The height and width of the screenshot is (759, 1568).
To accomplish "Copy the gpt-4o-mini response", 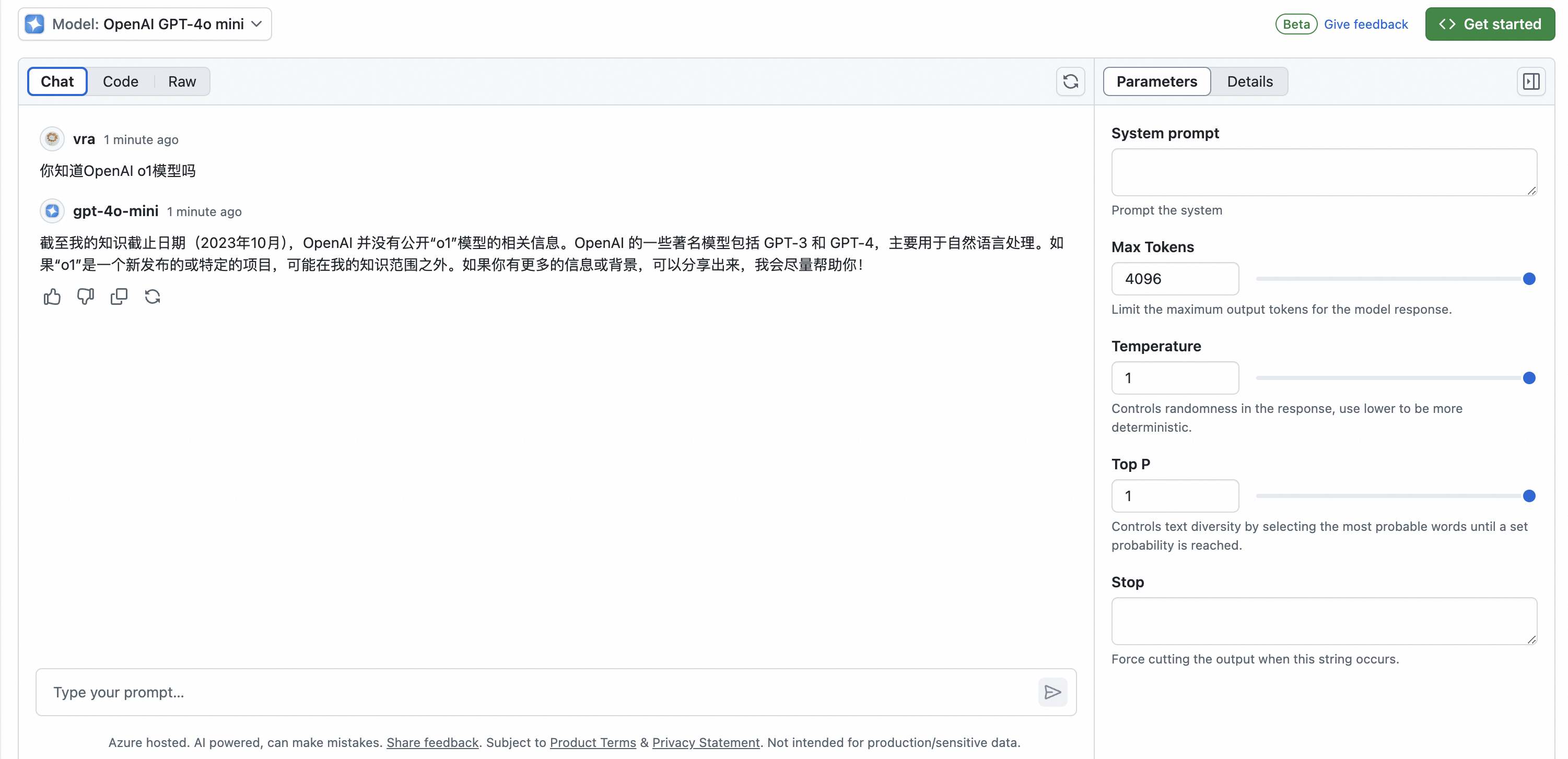I will pos(119,297).
